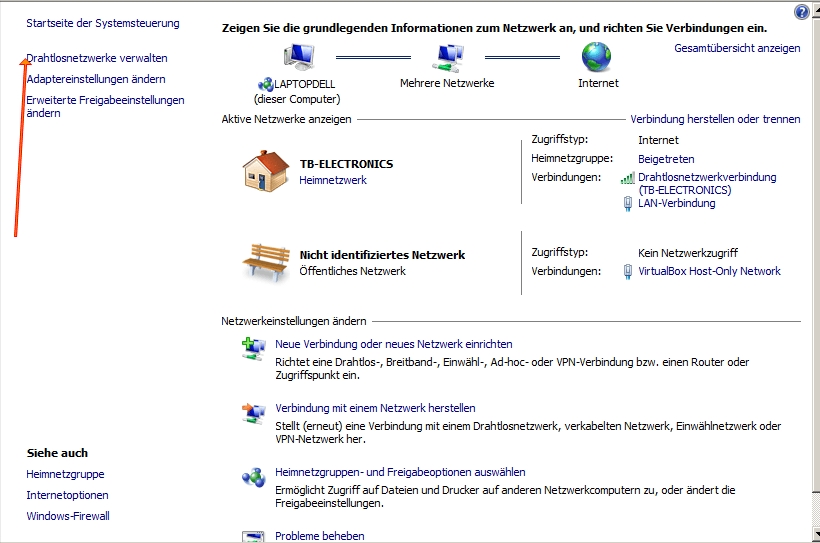The height and width of the screenshot is (543, 820).
Task: Click the icon beside Verbindung mit Netzwerk herstellen
Action: pyautogui.click(x=251, y=413)
